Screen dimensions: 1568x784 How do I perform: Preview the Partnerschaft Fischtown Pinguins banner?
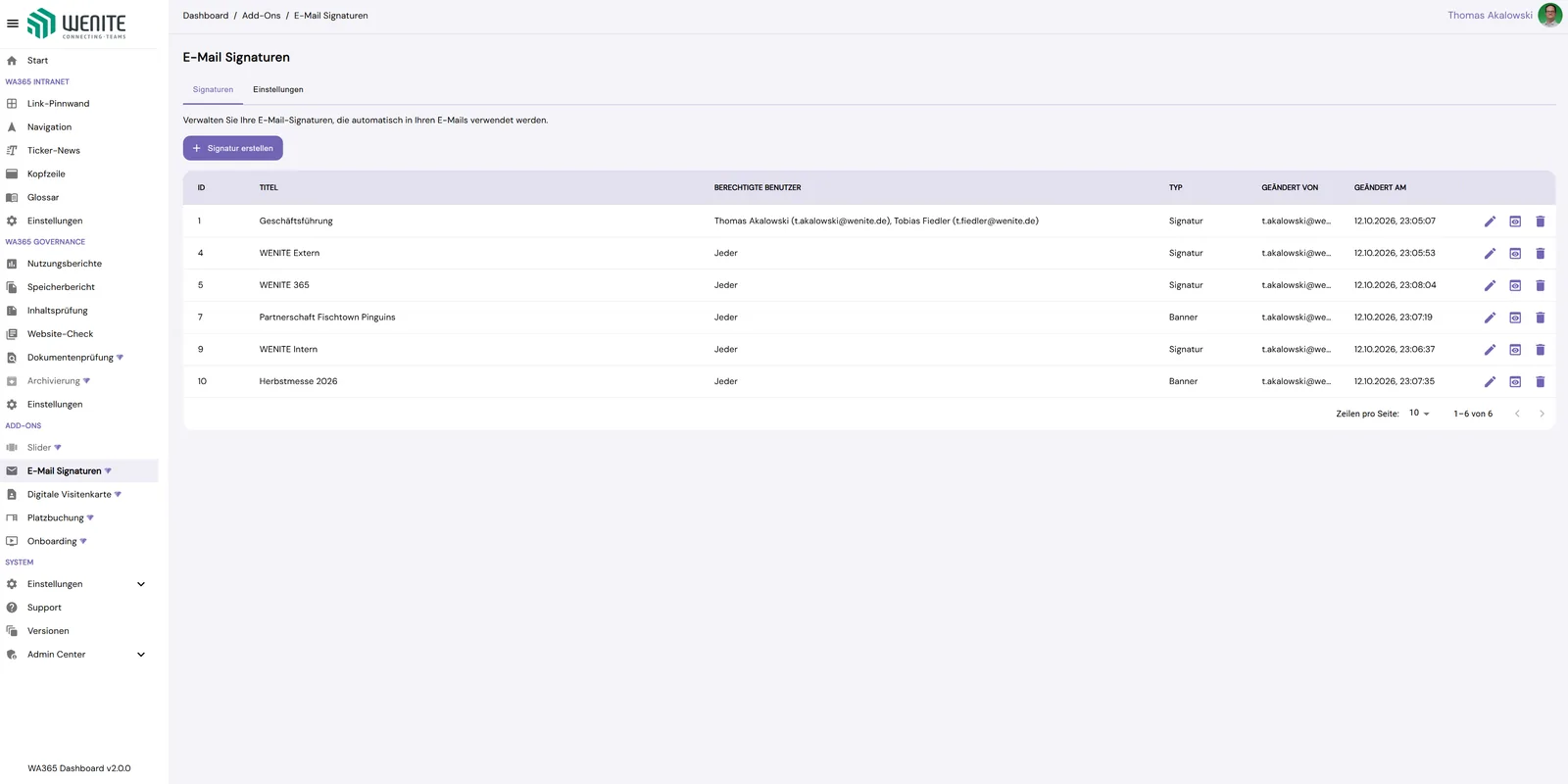pos(1515,318)
